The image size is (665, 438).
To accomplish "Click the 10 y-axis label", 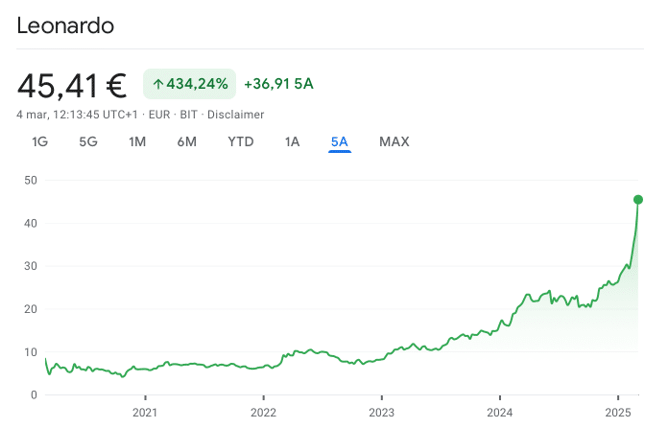I will click(x=31, y=352).
